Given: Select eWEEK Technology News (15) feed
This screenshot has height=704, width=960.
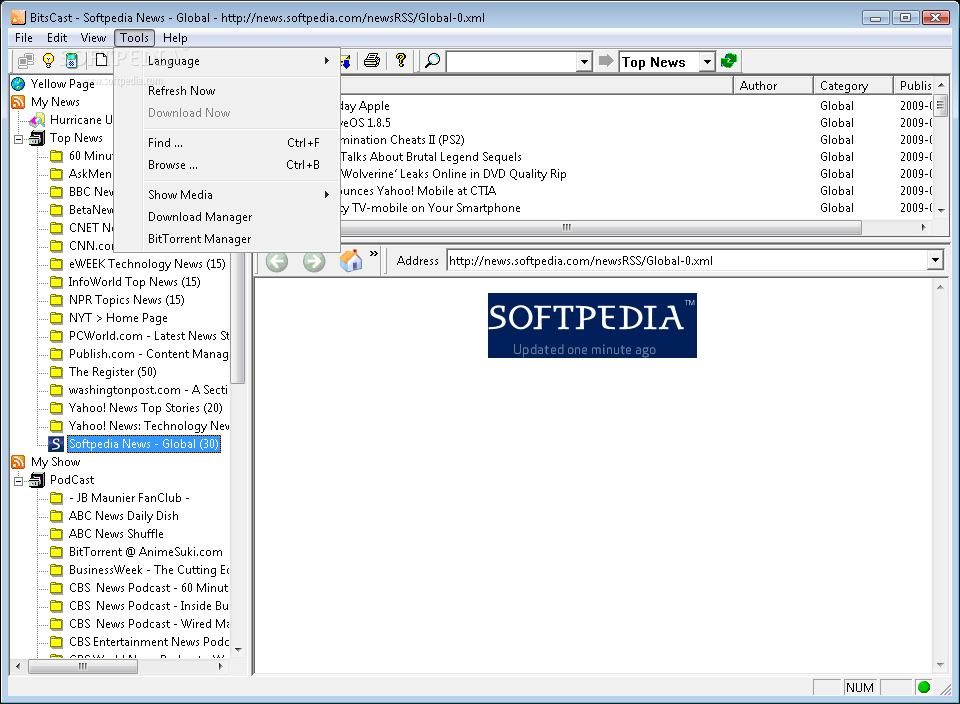Looking at the screenshot, I should point(147,264).
